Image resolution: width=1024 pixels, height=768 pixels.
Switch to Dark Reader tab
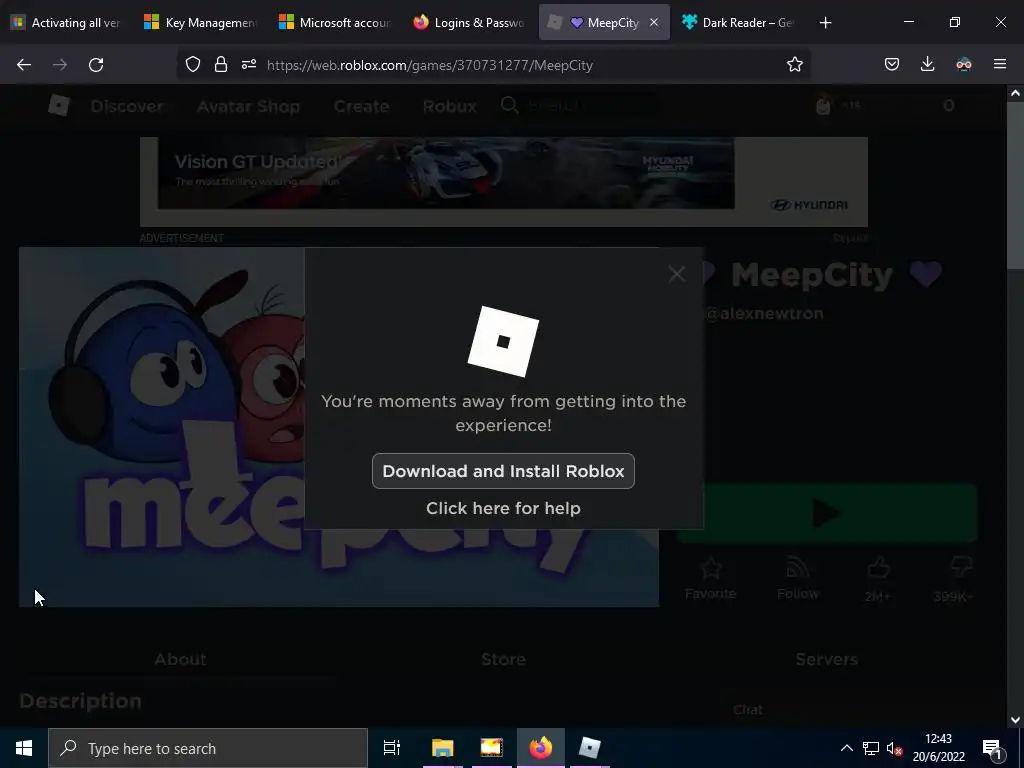coord(738,23)
